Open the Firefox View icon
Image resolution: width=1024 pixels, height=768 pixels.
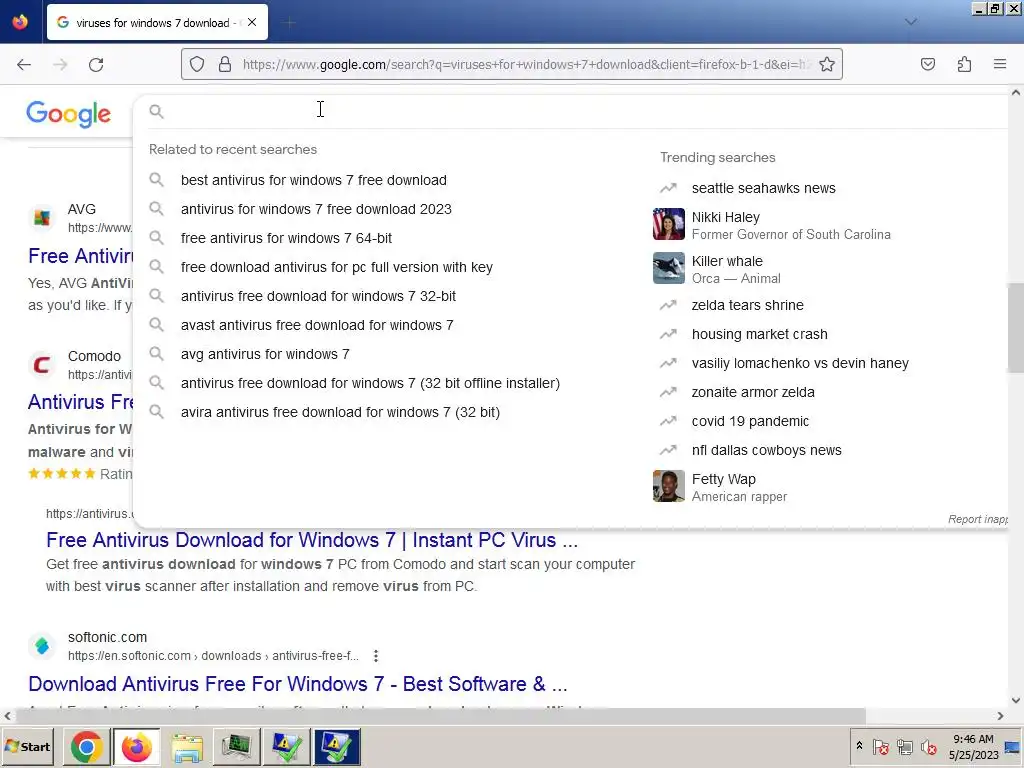pyautogui.click(x=20, y=22)
